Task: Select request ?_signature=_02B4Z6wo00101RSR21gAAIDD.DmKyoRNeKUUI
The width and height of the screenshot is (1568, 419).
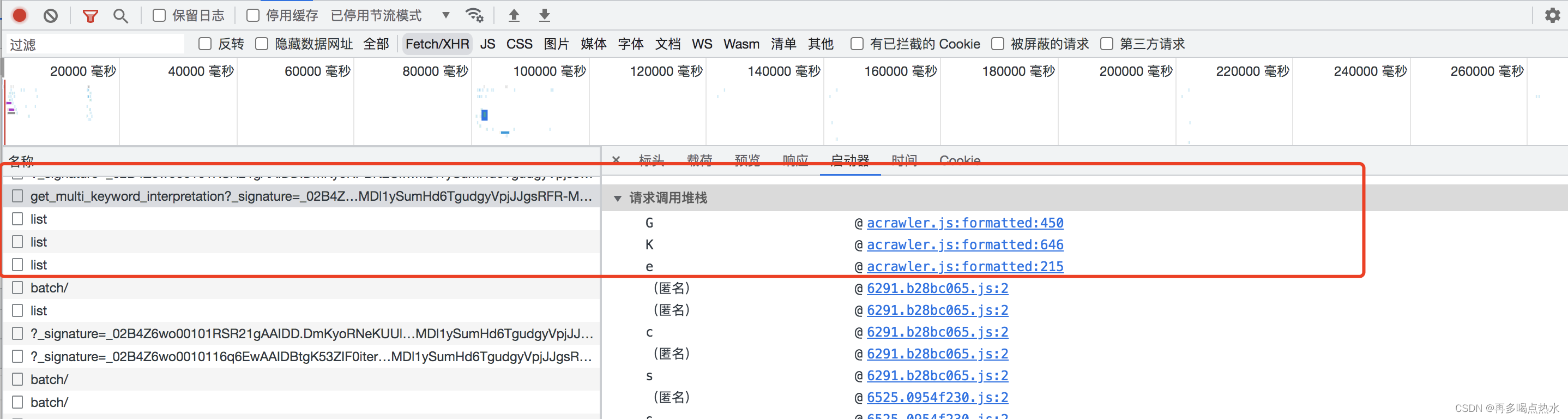Action: (x=301, y=334)
